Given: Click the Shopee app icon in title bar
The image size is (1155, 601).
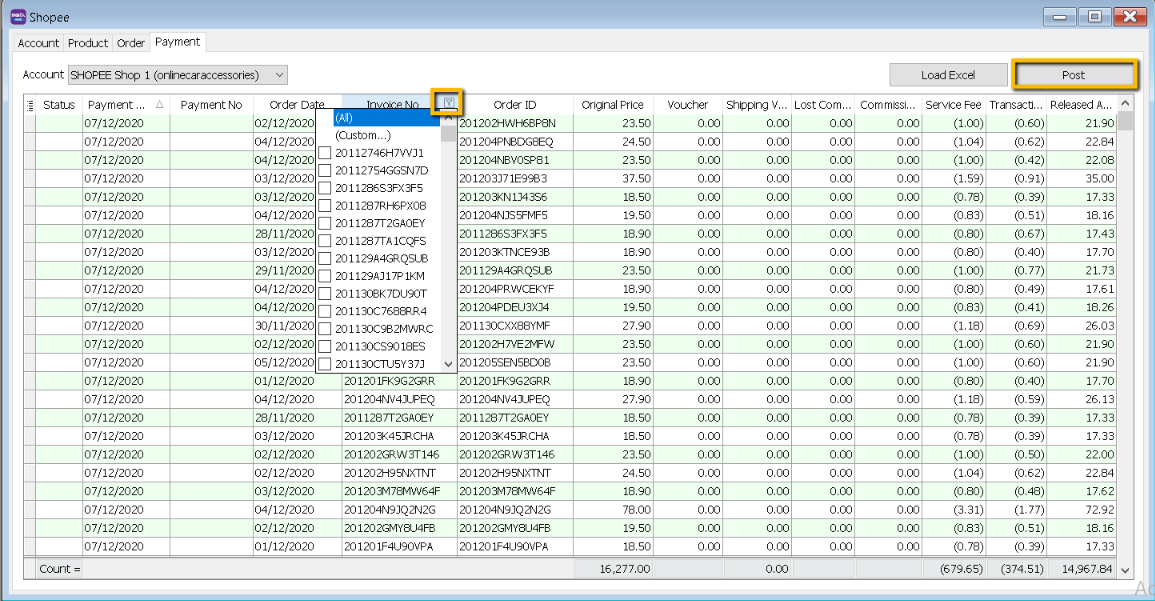Looking at the screenshot, I should click(16, 17).
